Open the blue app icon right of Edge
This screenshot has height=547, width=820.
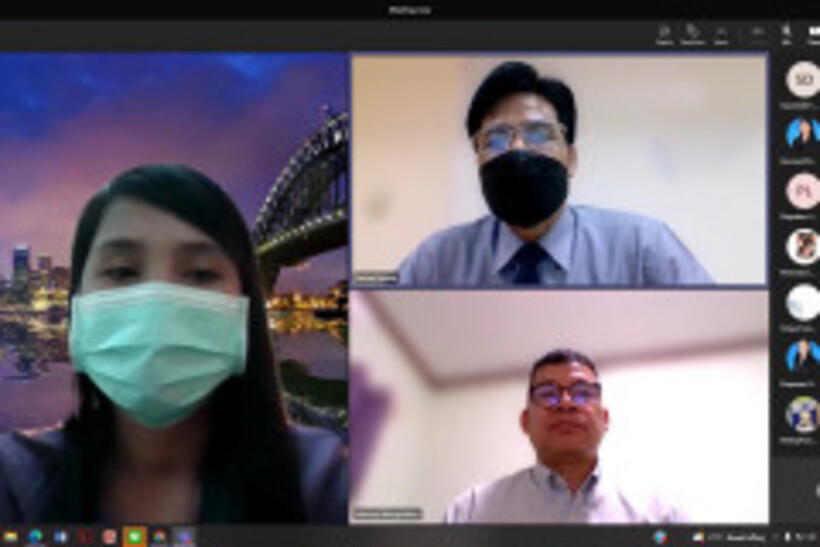coord(60,537)
